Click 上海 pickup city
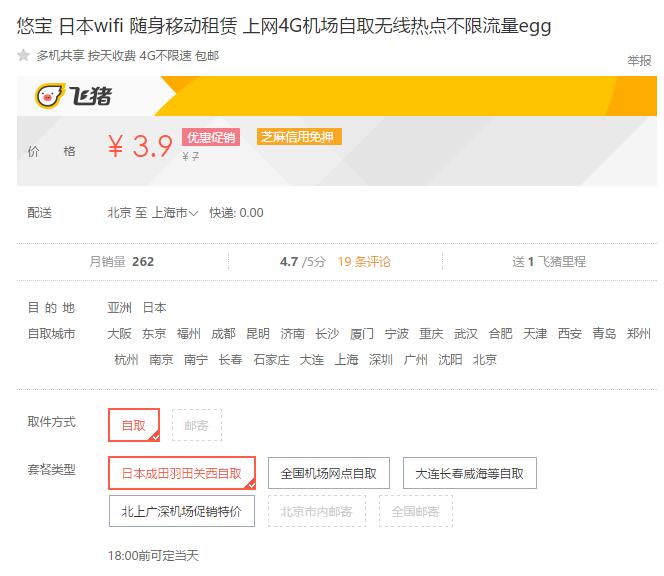Image resolution: width=664 pixels, height=576 pixels. pos(346,360)
